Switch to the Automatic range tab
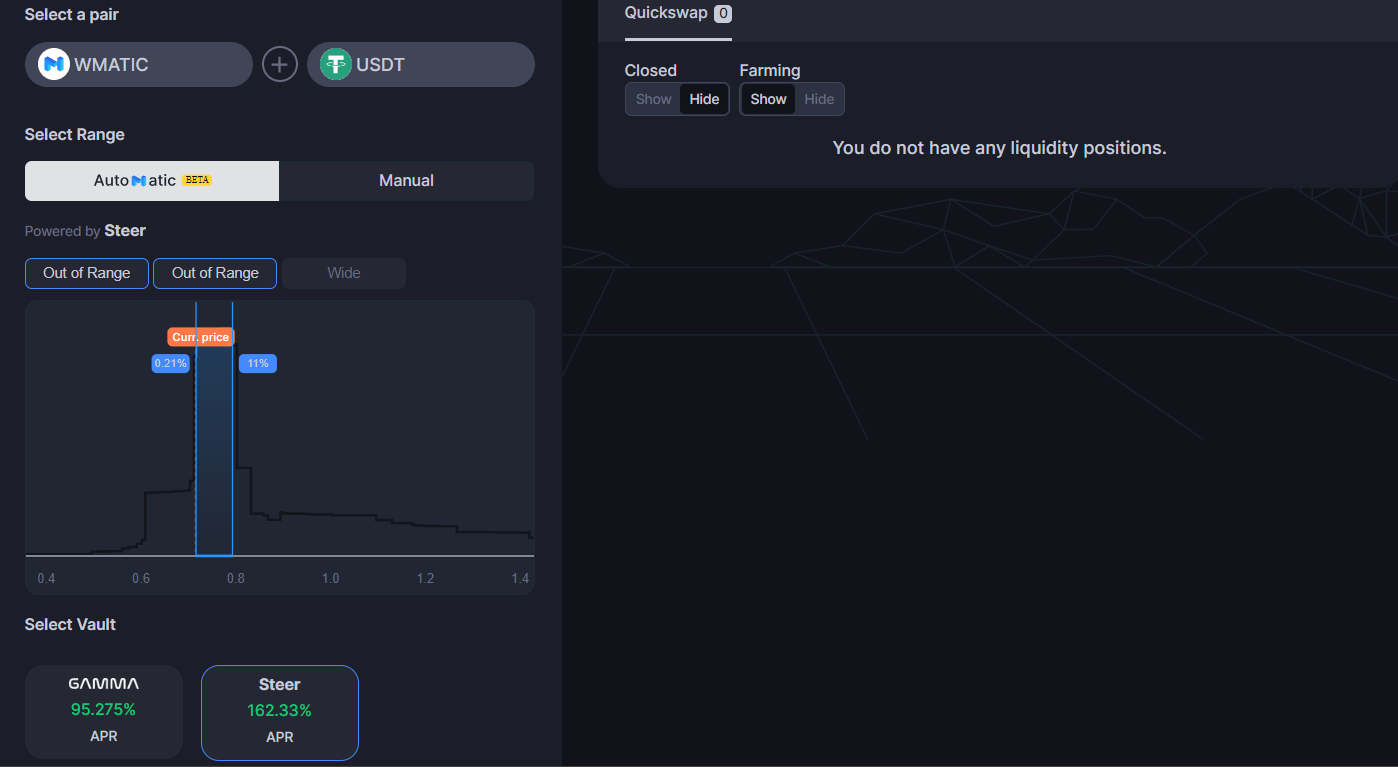 (x=151, y=180)
